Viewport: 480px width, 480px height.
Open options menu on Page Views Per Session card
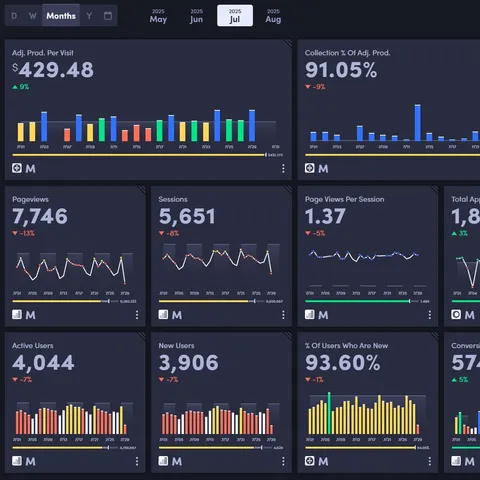430,315
